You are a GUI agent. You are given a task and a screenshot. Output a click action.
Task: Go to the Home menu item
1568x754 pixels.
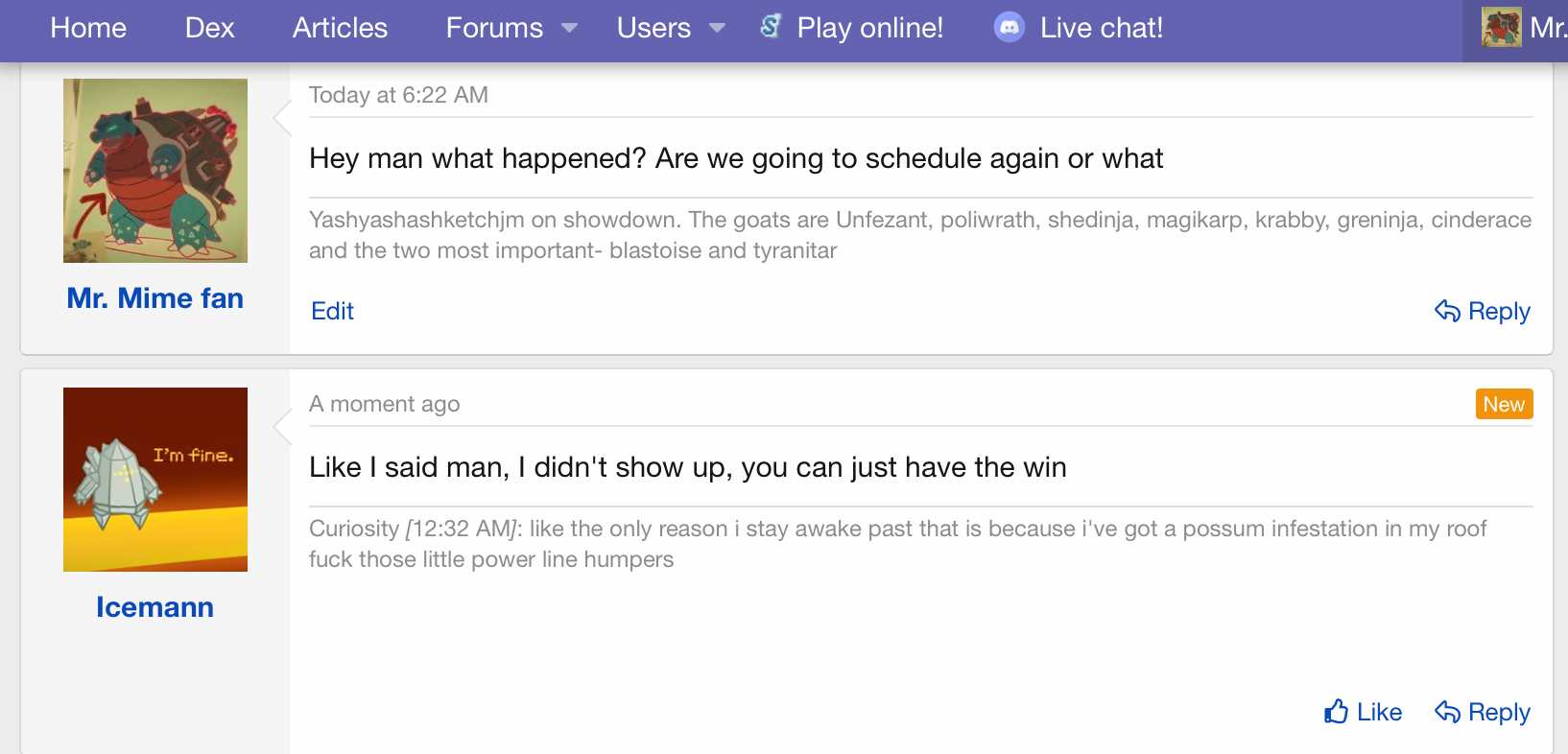point(88,28)
